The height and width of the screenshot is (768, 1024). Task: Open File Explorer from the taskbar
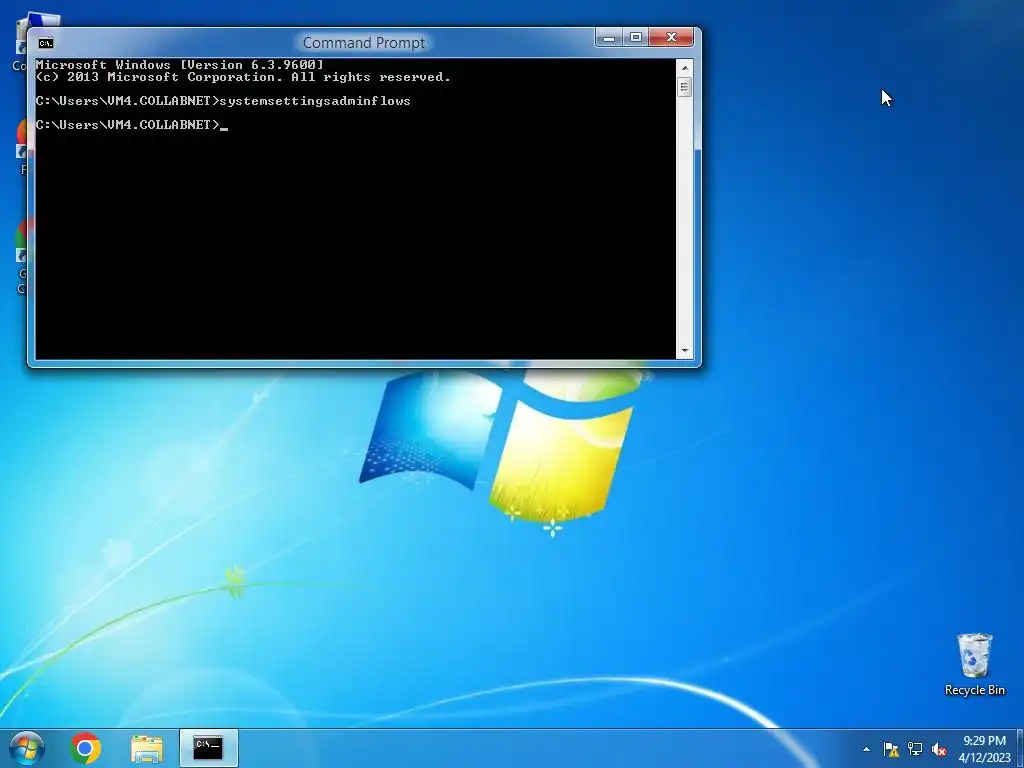[x=147, y=748]
